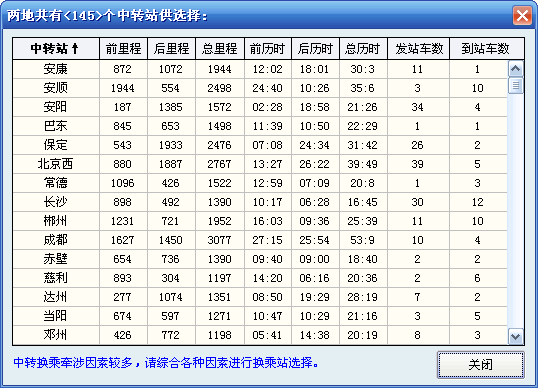The image size is (538, 388).
Task: Sort by 总历时 column header
Action: click(363, 49)
